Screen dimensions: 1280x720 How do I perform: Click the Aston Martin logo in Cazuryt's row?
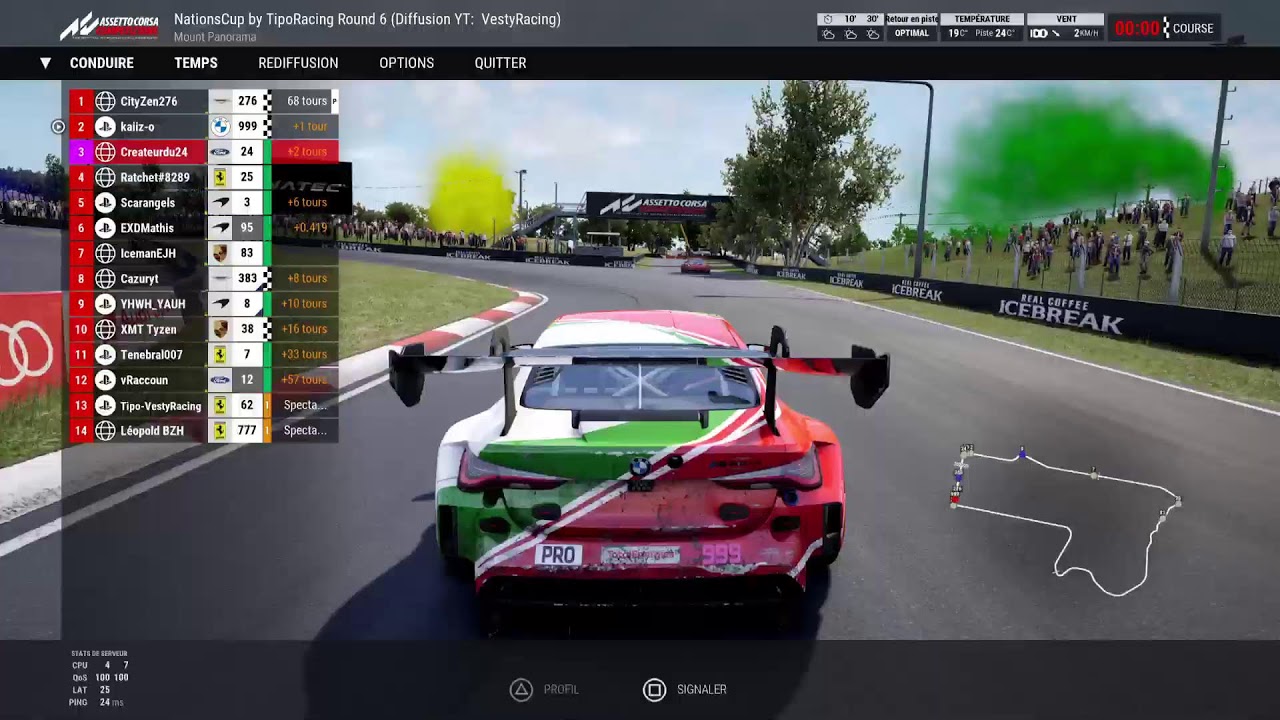tap(220, 279)
